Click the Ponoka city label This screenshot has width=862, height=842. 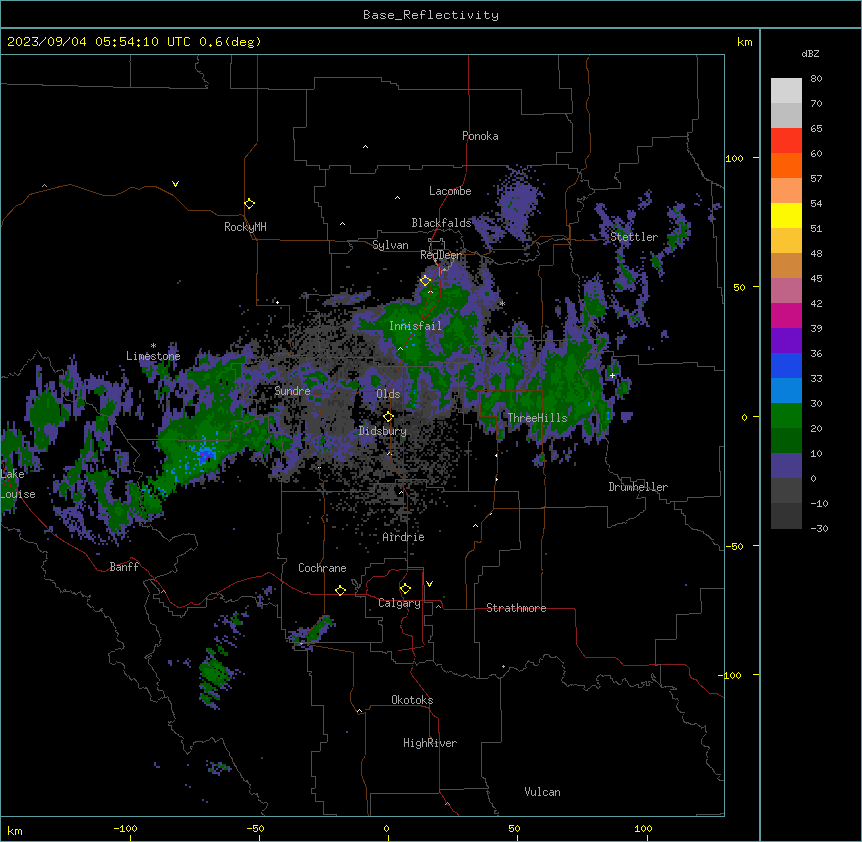tap(480, 136)
